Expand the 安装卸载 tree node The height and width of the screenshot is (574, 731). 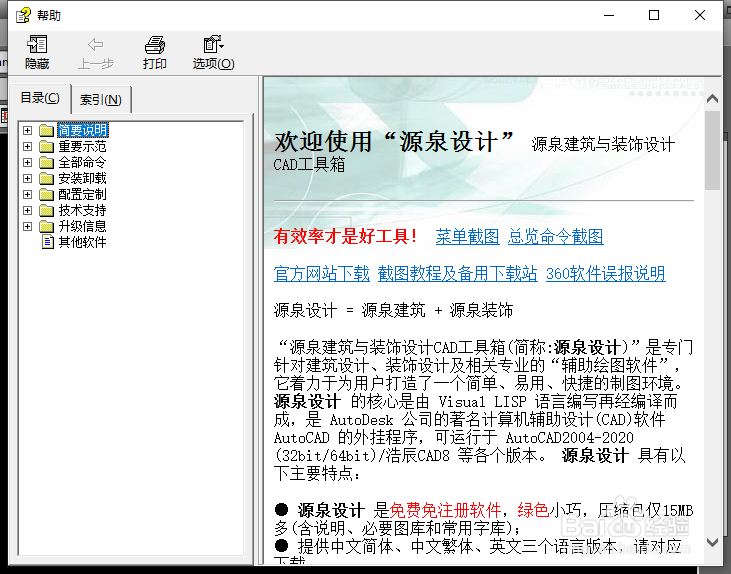28,178
